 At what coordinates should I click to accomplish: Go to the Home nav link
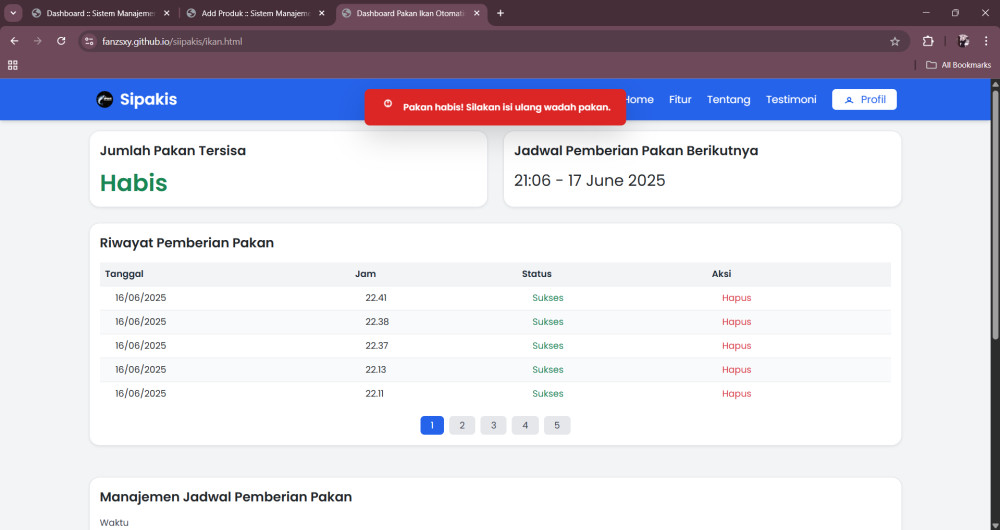click(639, 99)
